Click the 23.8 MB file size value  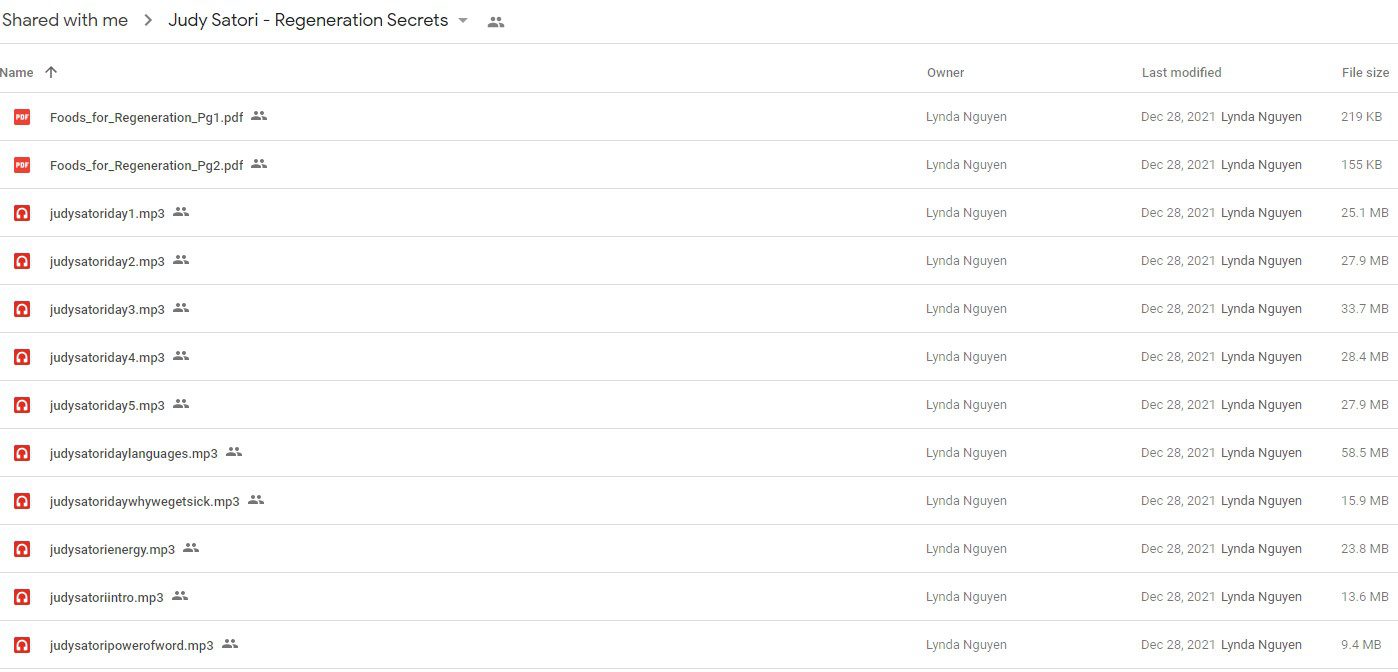tap(1365, 549)
